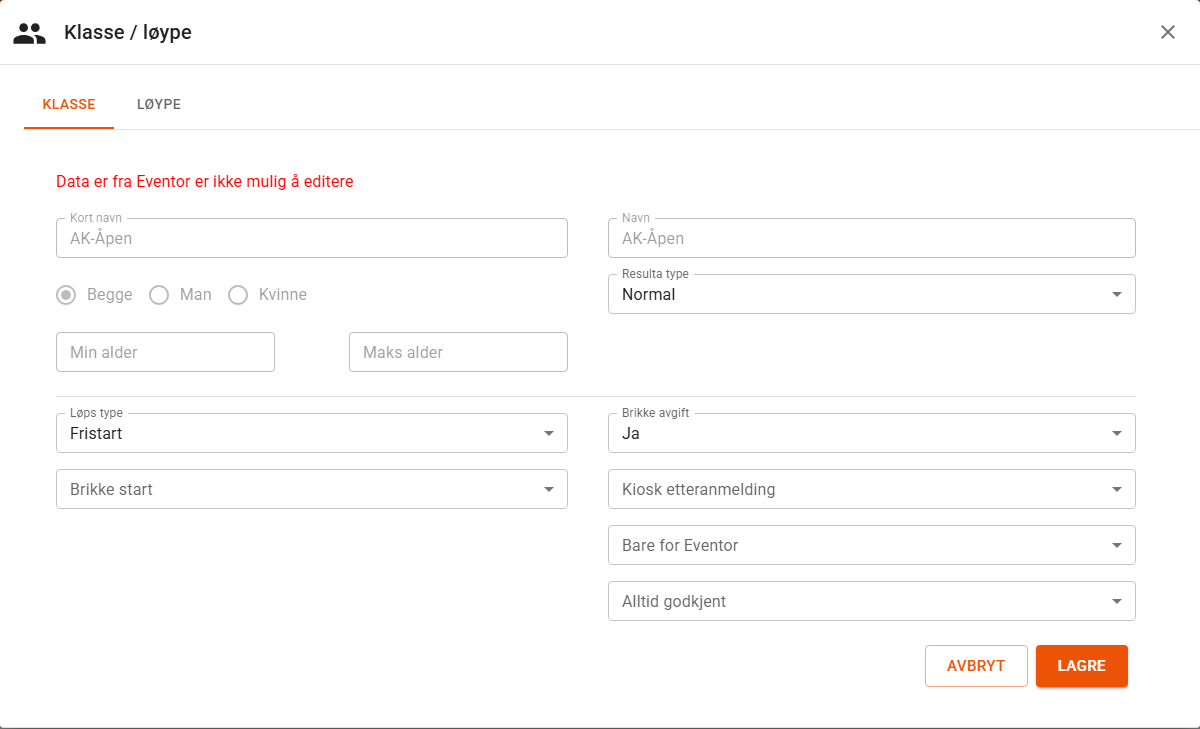This screenshot has height=729, width=1200.
Task: Click the people group icon in header
Action: (x=30, y=33)
